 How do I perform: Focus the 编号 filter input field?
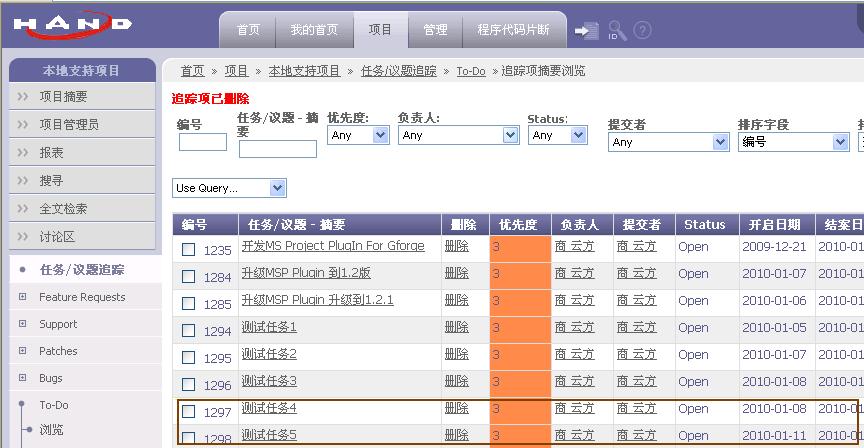tap(203, 142)
